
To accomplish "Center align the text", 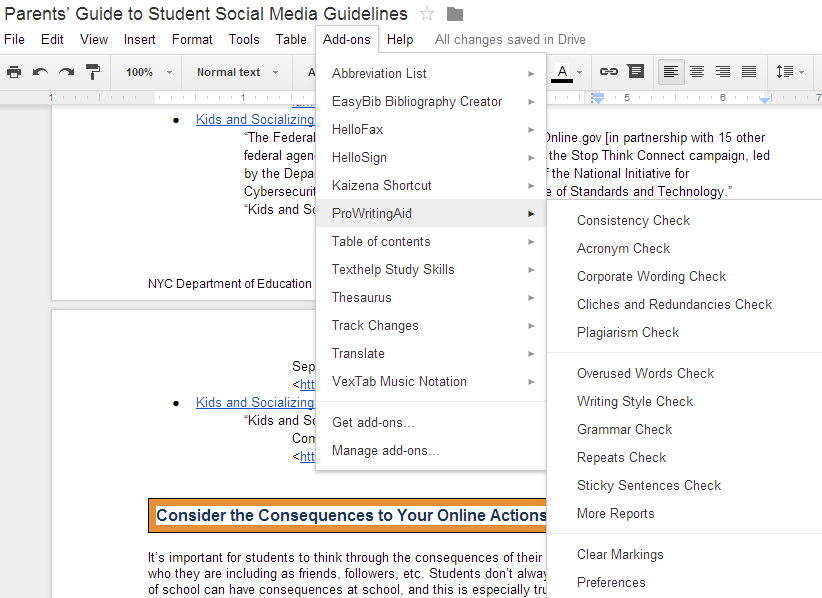I will [x=697, y=72].
